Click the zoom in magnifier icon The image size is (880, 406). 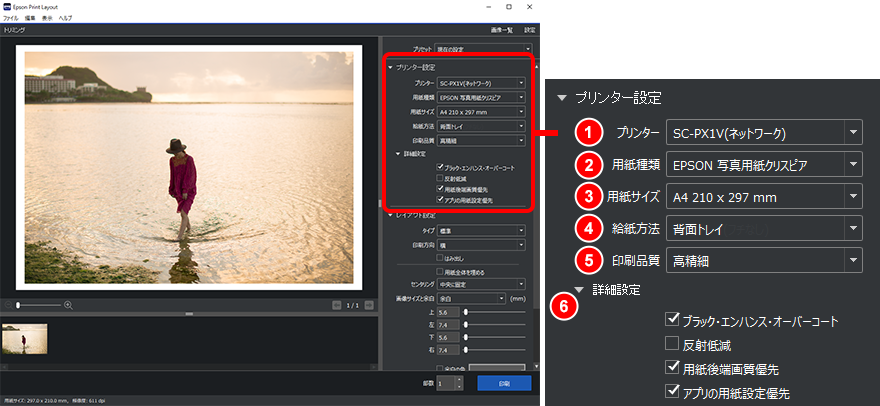[69, 305]
